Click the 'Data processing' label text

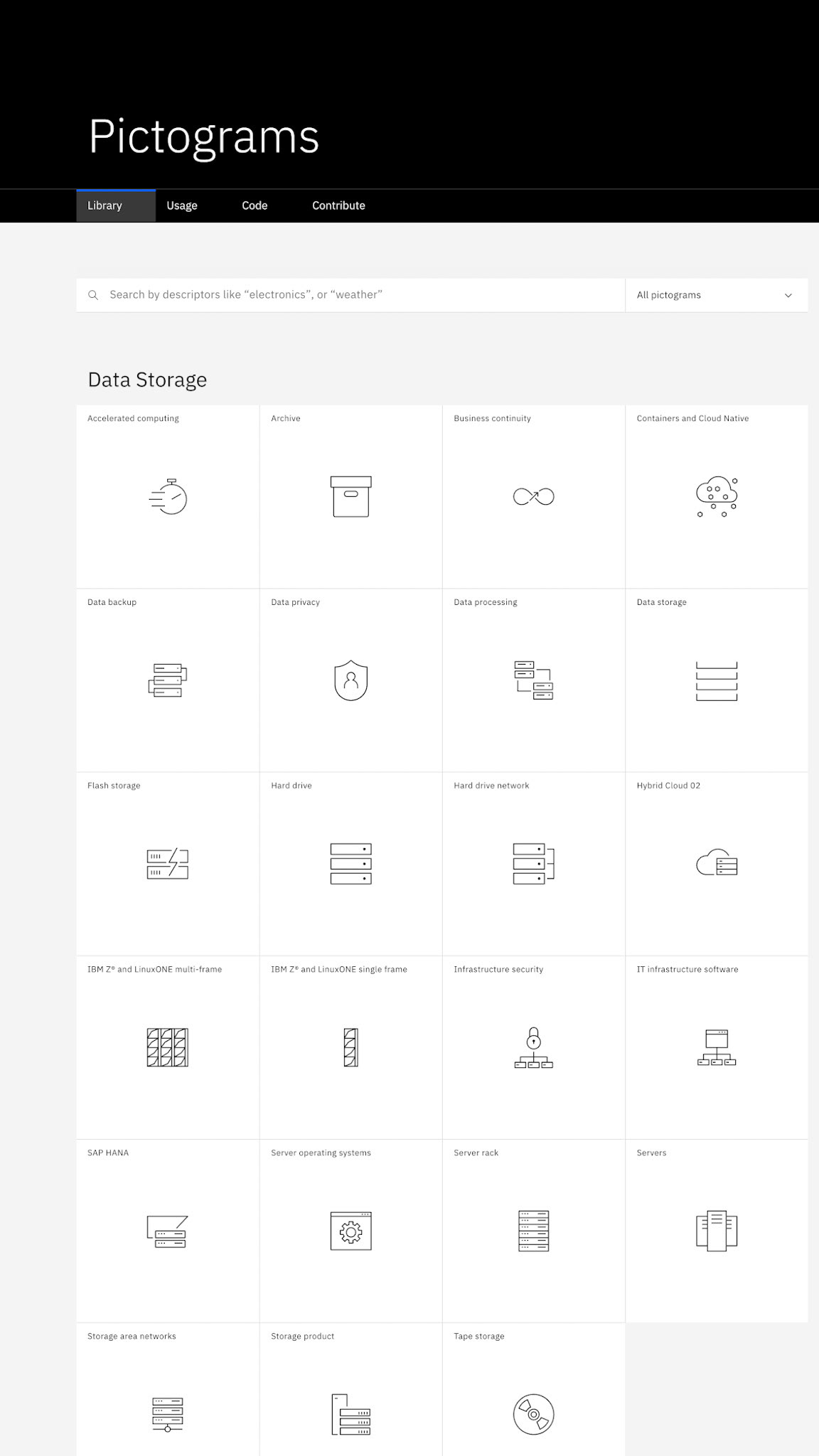(486, 602)
